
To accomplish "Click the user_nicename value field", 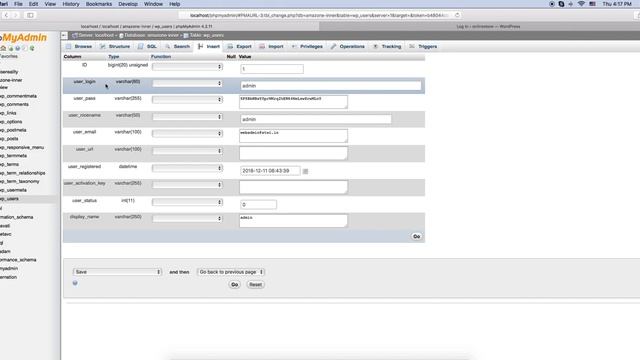I will coord(316,119).
